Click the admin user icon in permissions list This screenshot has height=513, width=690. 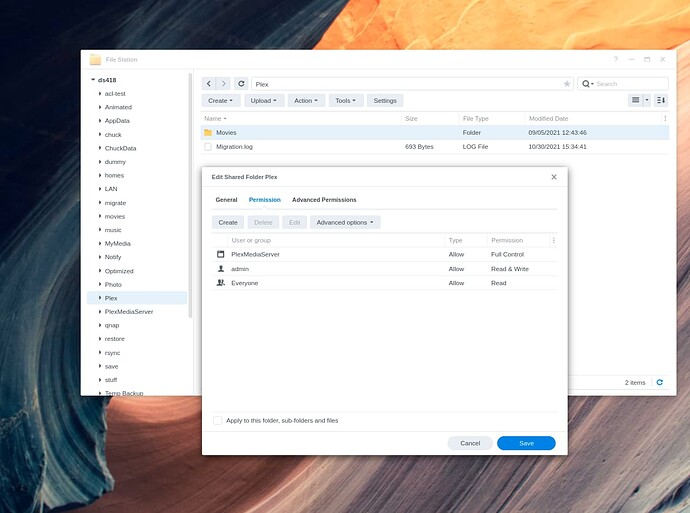click(221, 269)
